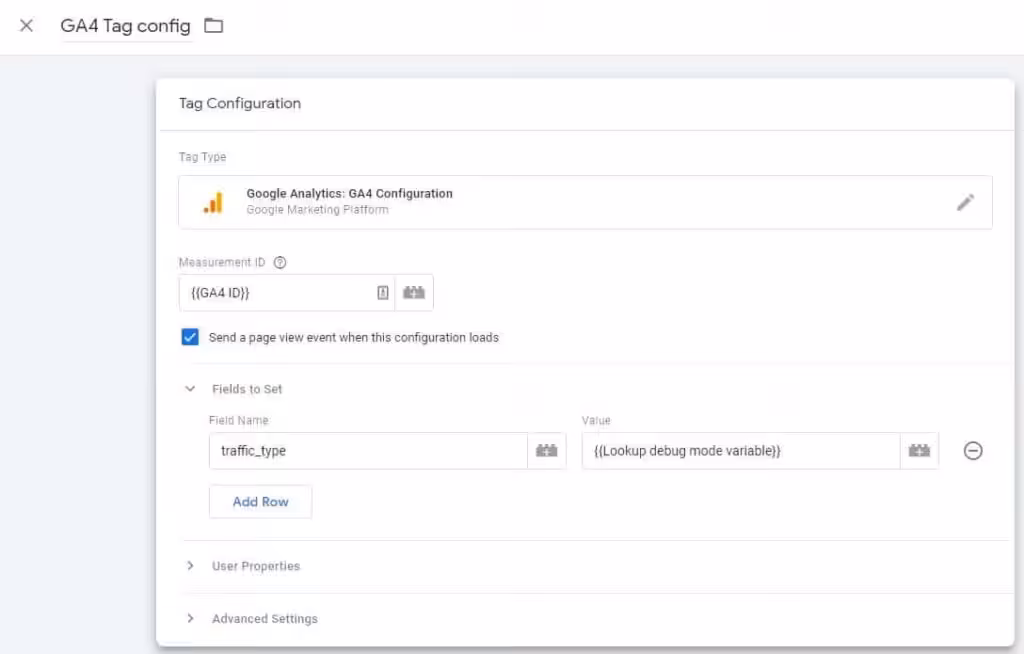The height and width of the screenshot is (654, 1024).
Task: Click the Add Row button
Action: 260,502
